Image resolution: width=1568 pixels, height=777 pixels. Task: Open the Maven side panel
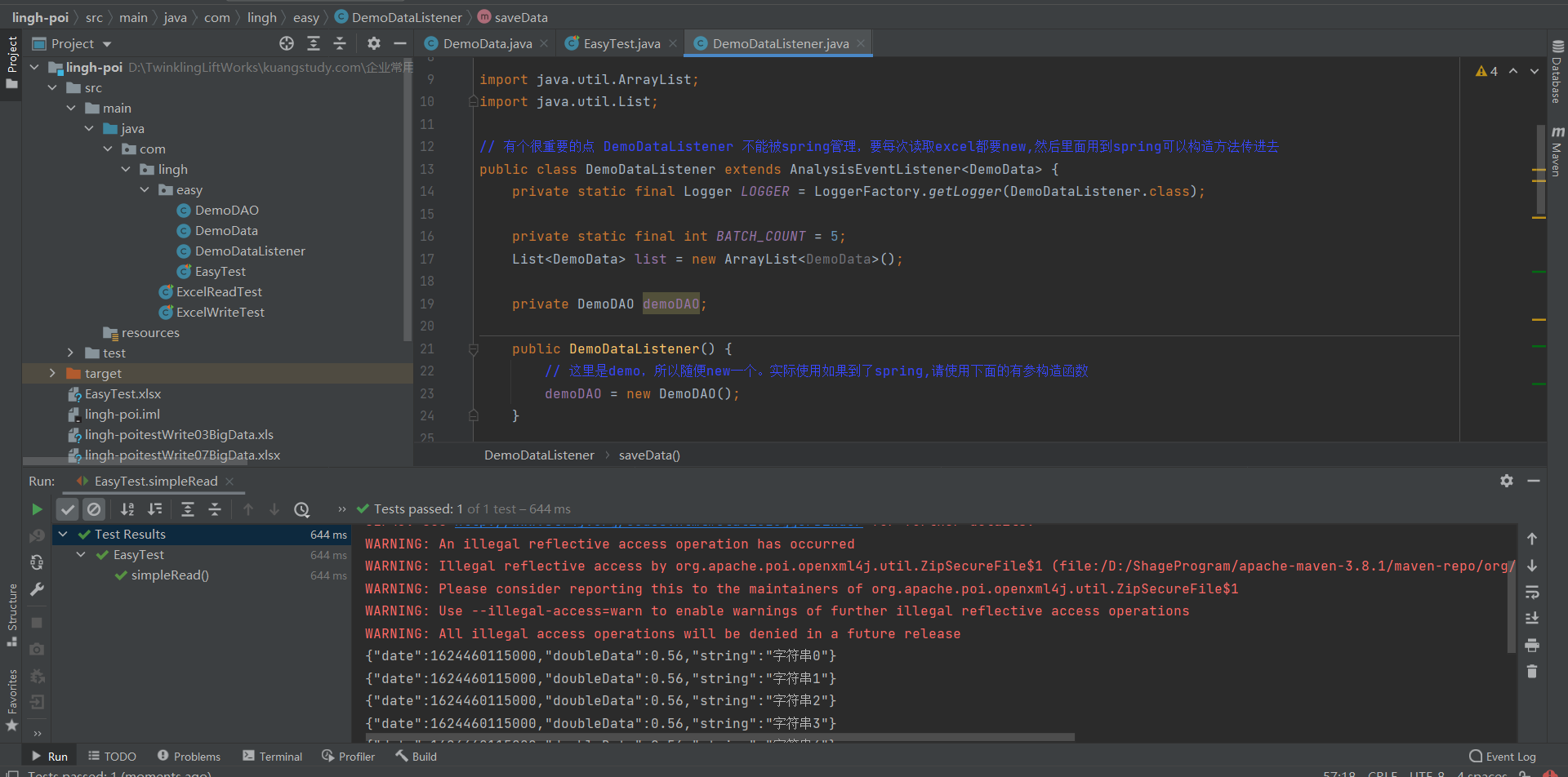pos(1557,152)
